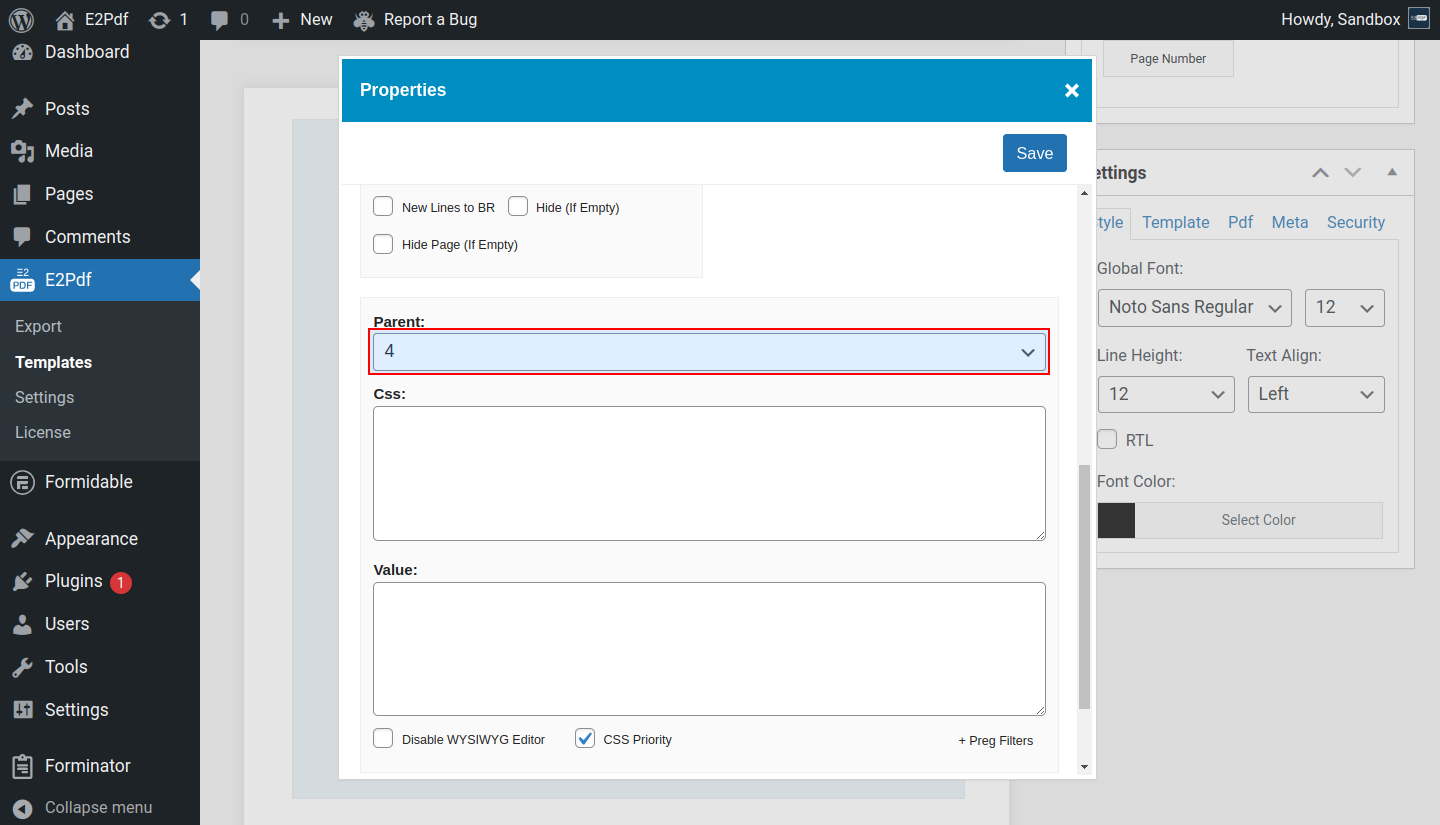Click the Forminator sidebar icon
Screen dimensions: 1440x825
pyautogui.click(x=25, y=765)
